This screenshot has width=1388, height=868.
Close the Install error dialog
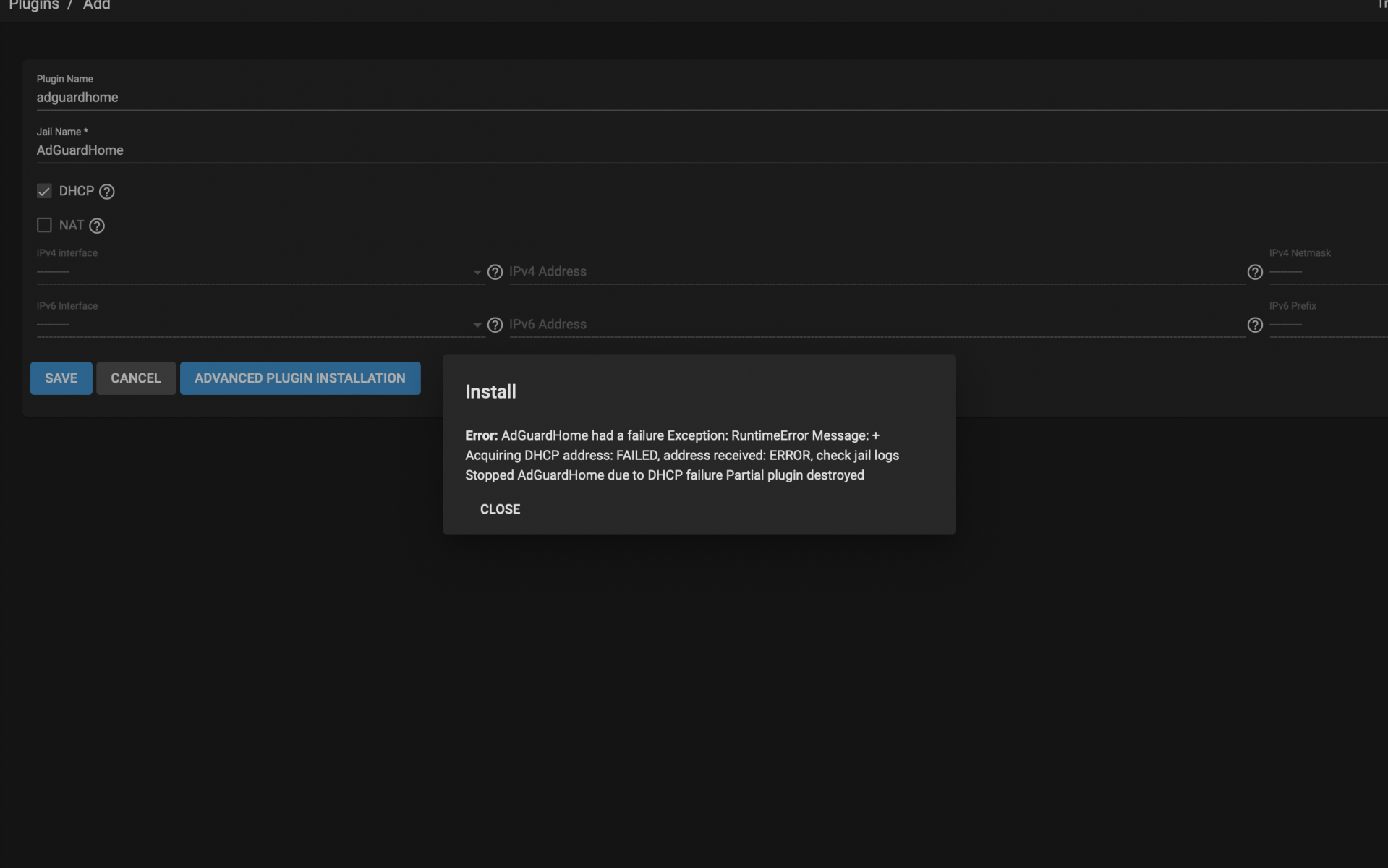coord(500,509)
